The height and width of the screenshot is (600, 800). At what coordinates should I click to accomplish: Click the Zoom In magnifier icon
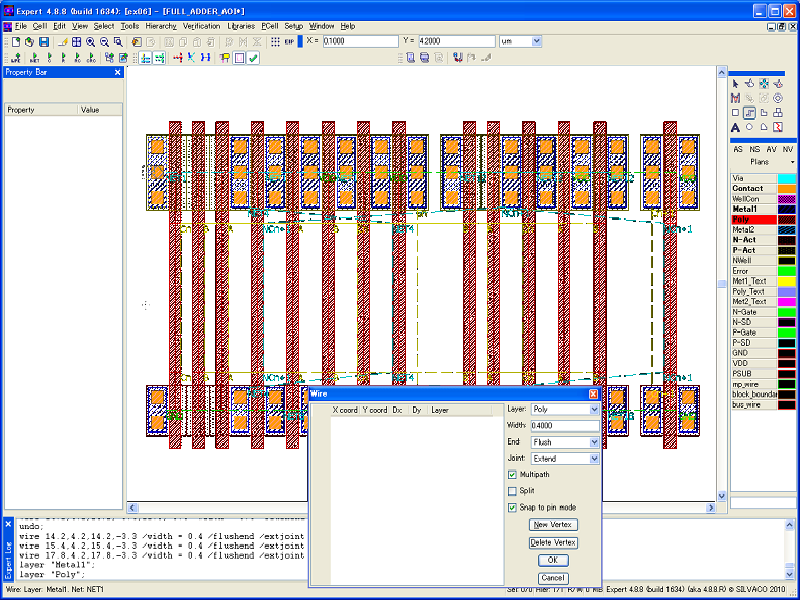pos(91,42)
